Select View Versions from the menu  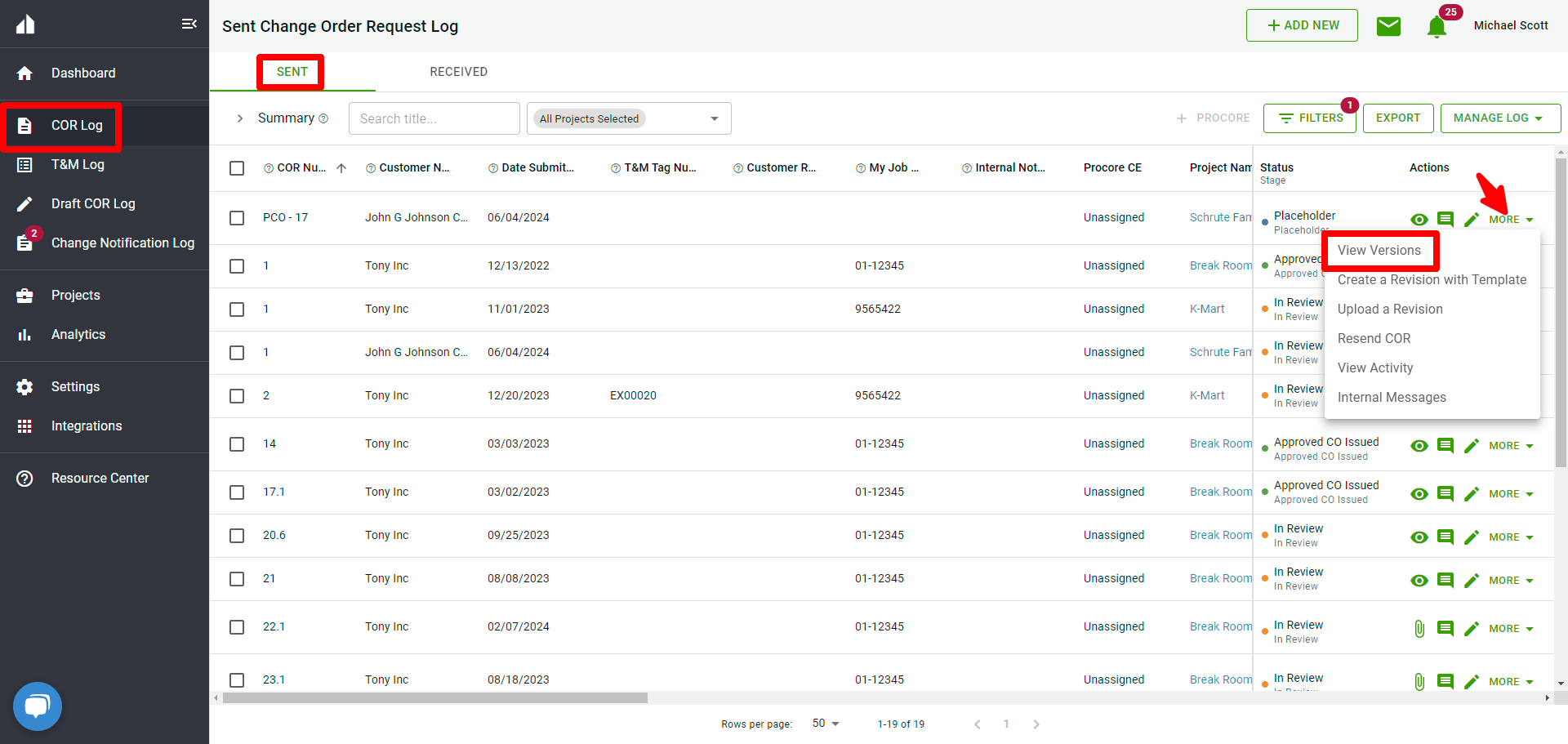1379,251
